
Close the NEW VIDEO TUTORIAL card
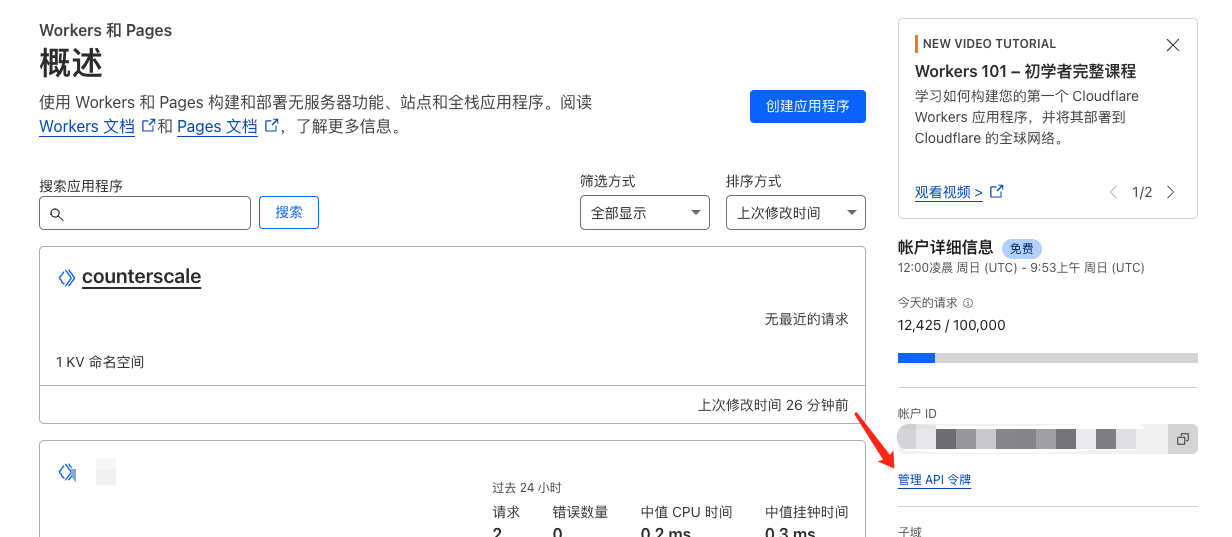tap(1173, 45)
